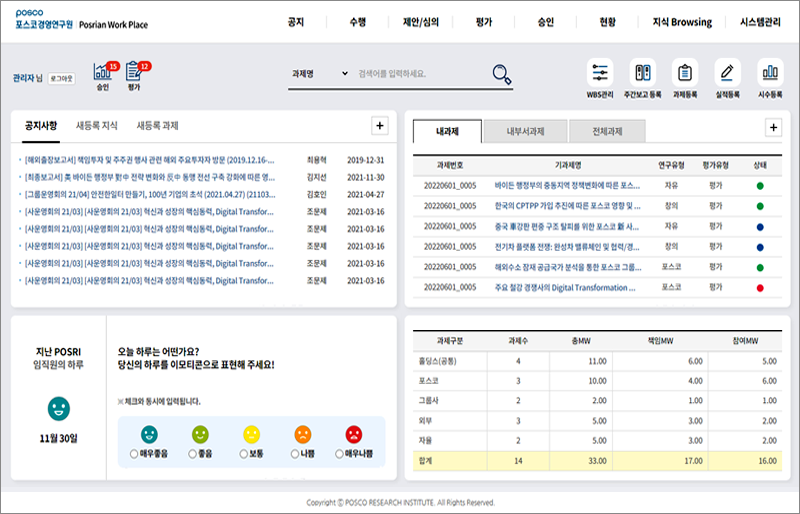
Task: Click the magnifying glass search icon
Action: [x=501, y=74]
